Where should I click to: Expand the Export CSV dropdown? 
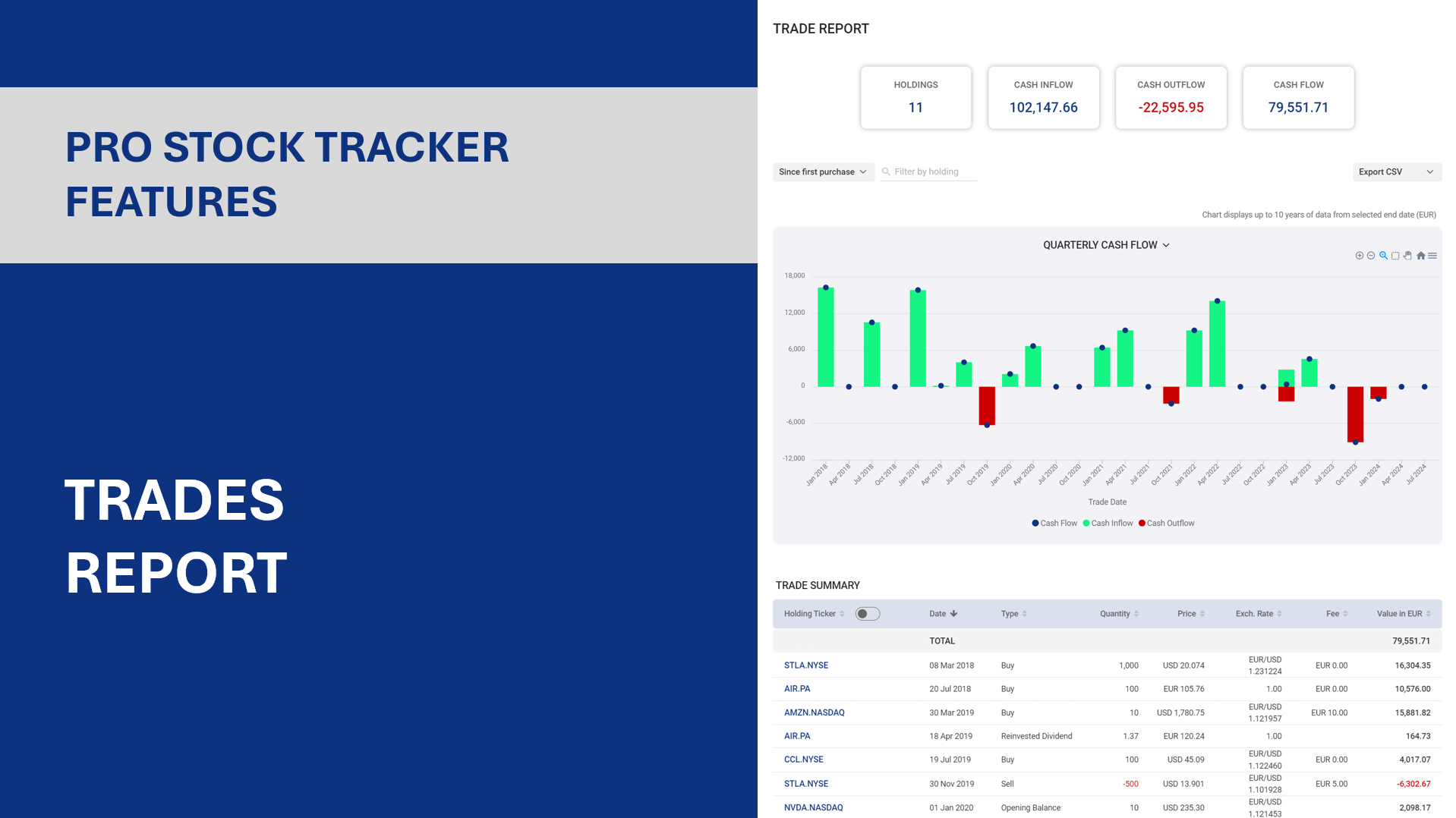[x=1396, y=172]
